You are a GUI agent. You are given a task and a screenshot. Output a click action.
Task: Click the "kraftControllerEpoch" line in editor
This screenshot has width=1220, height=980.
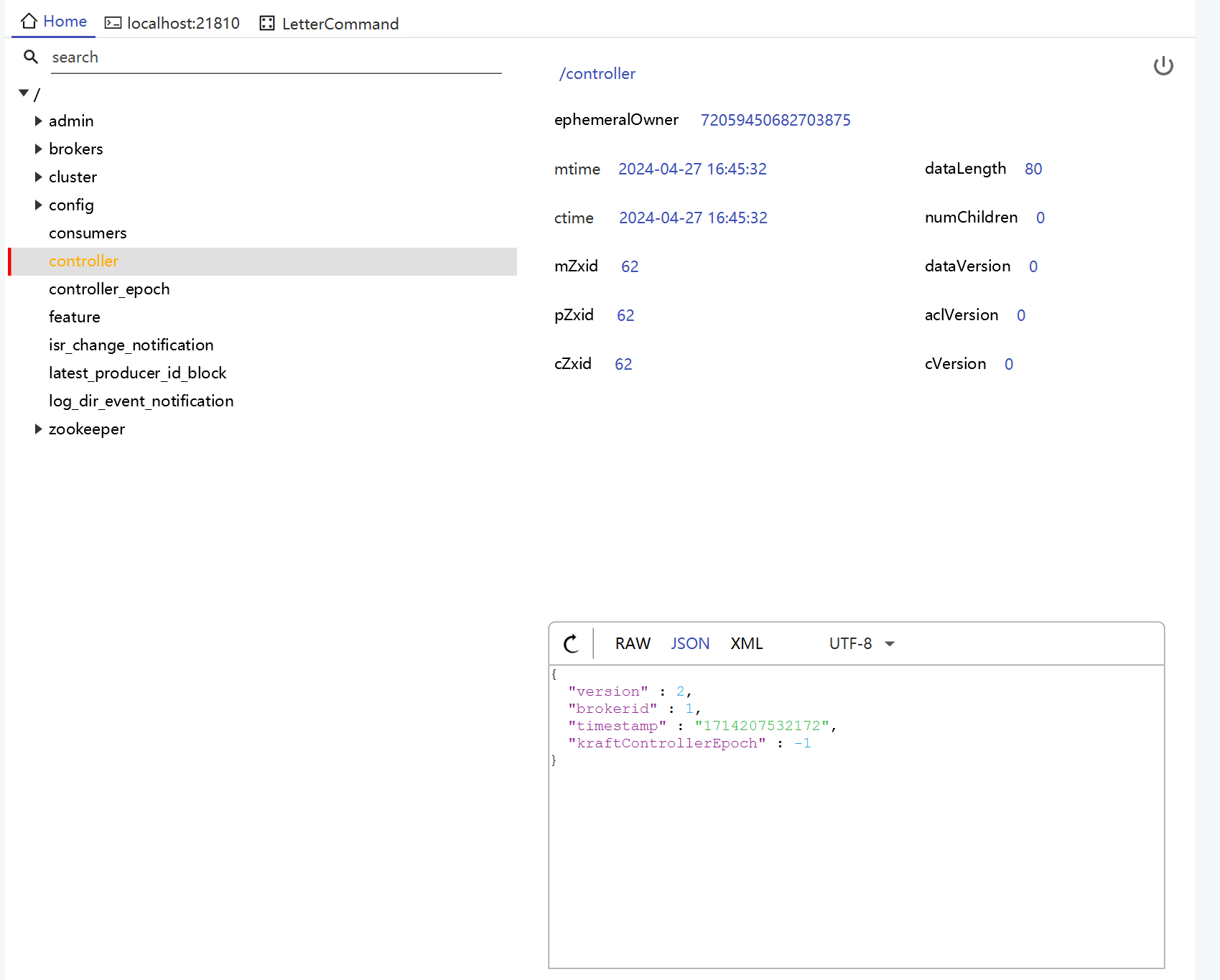[x=689, y=743]
